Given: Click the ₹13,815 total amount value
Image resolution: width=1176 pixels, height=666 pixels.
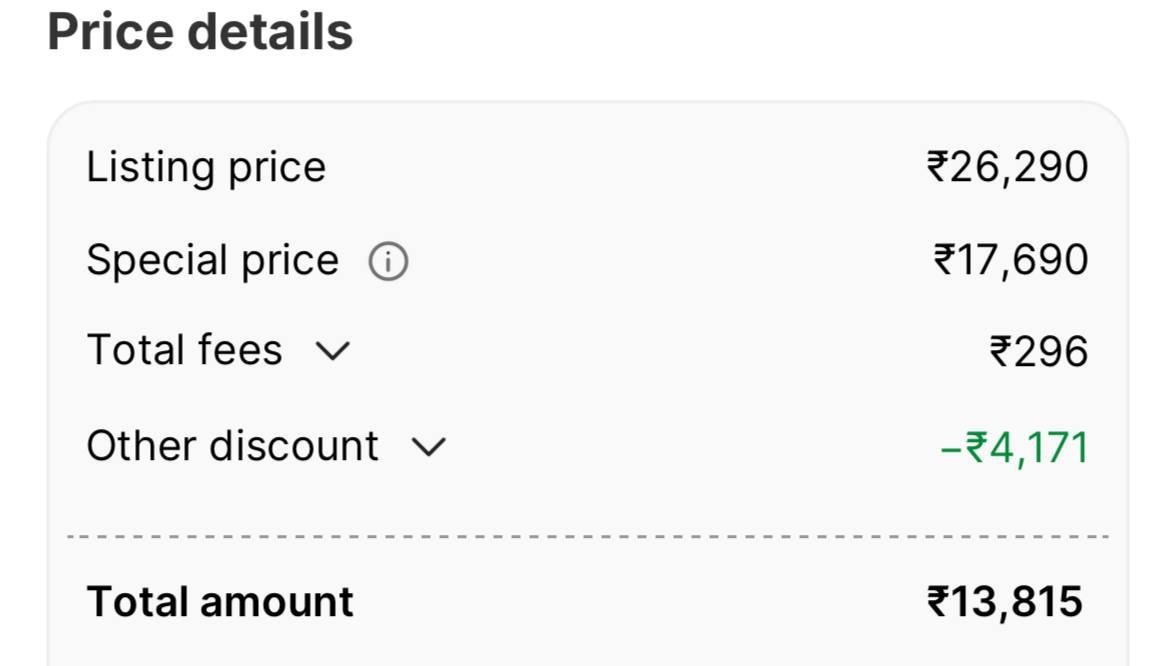Looking at the screenshot, I should [1005, 602].
